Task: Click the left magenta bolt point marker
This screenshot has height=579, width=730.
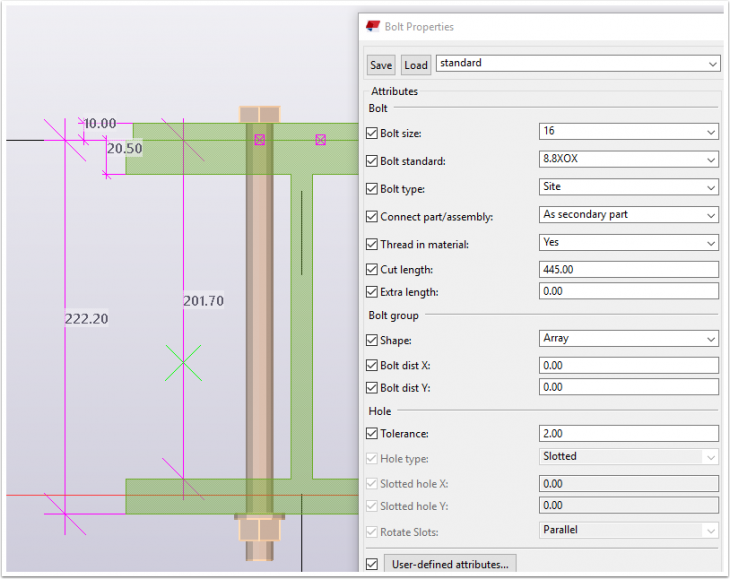Action: 260,140
